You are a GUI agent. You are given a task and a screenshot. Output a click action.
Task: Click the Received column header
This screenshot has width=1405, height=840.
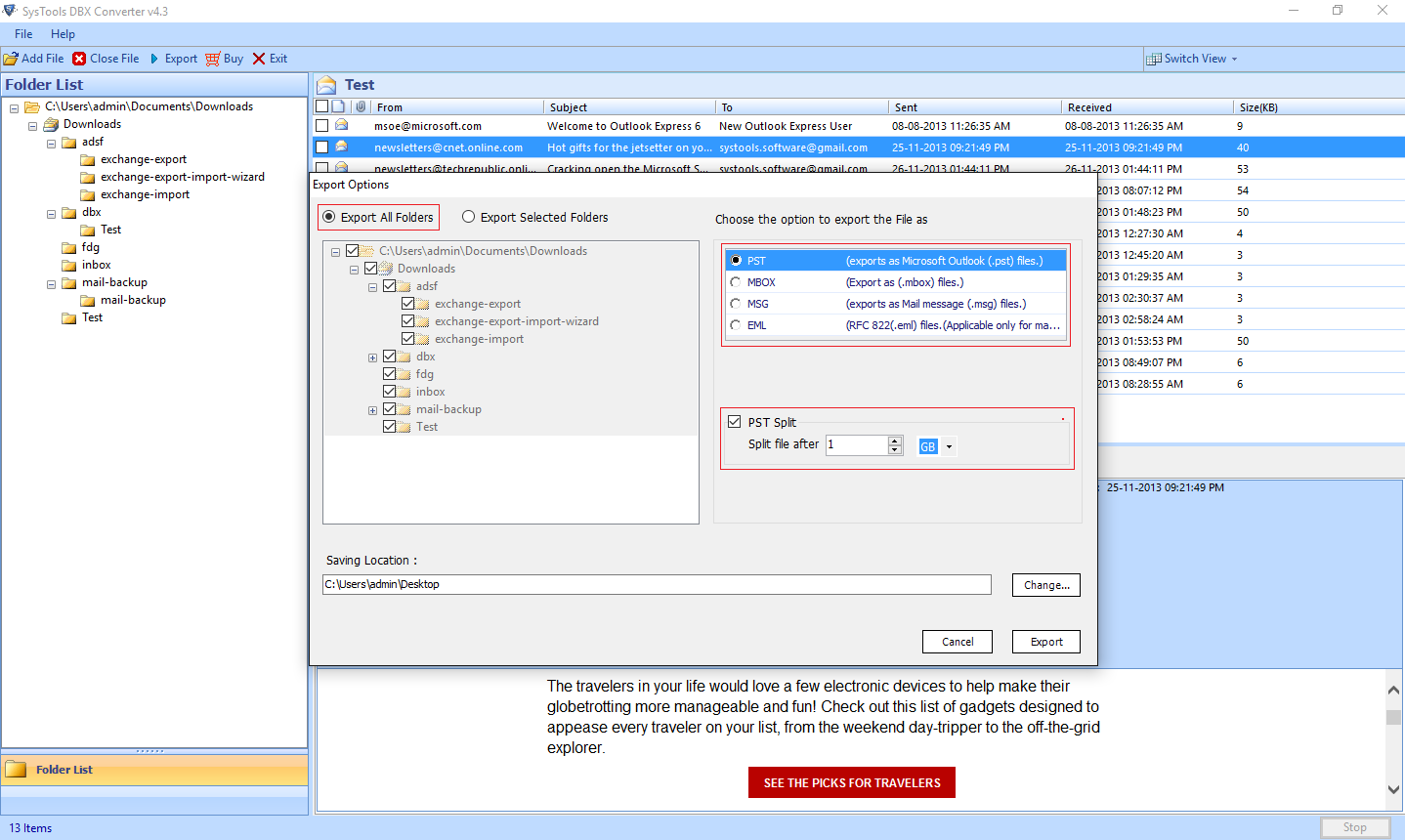point(1147,106)
